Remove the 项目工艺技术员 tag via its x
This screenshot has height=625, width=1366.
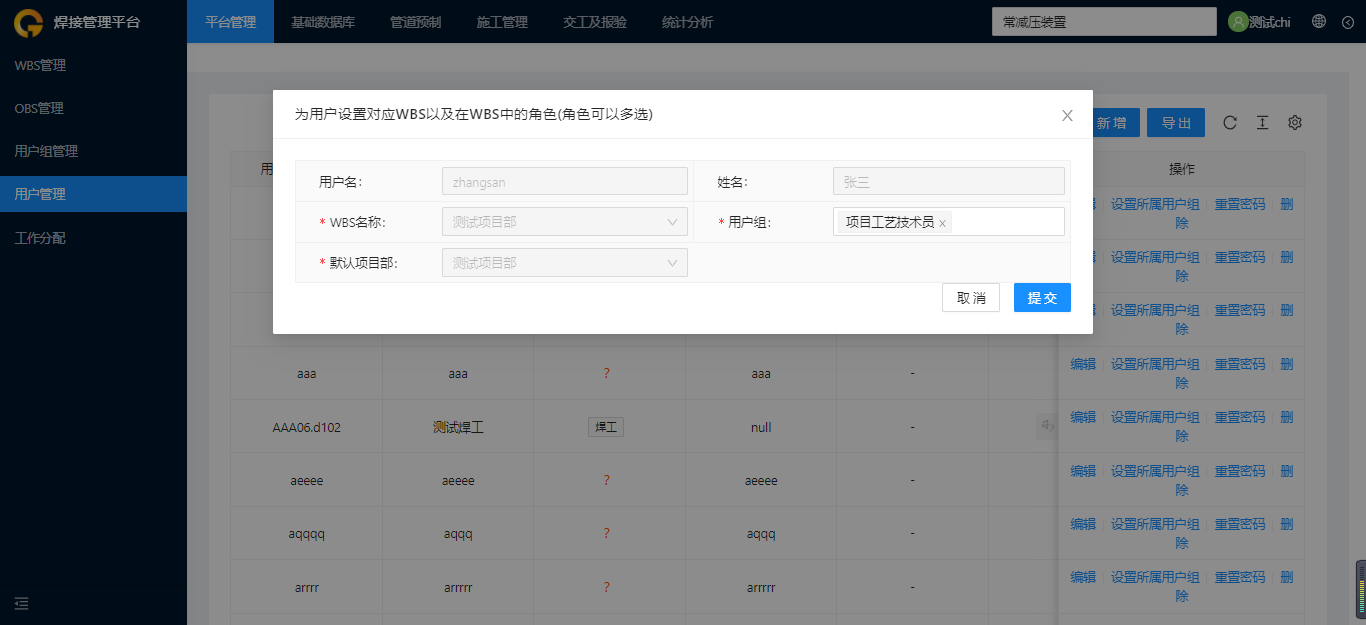(942, 223)
